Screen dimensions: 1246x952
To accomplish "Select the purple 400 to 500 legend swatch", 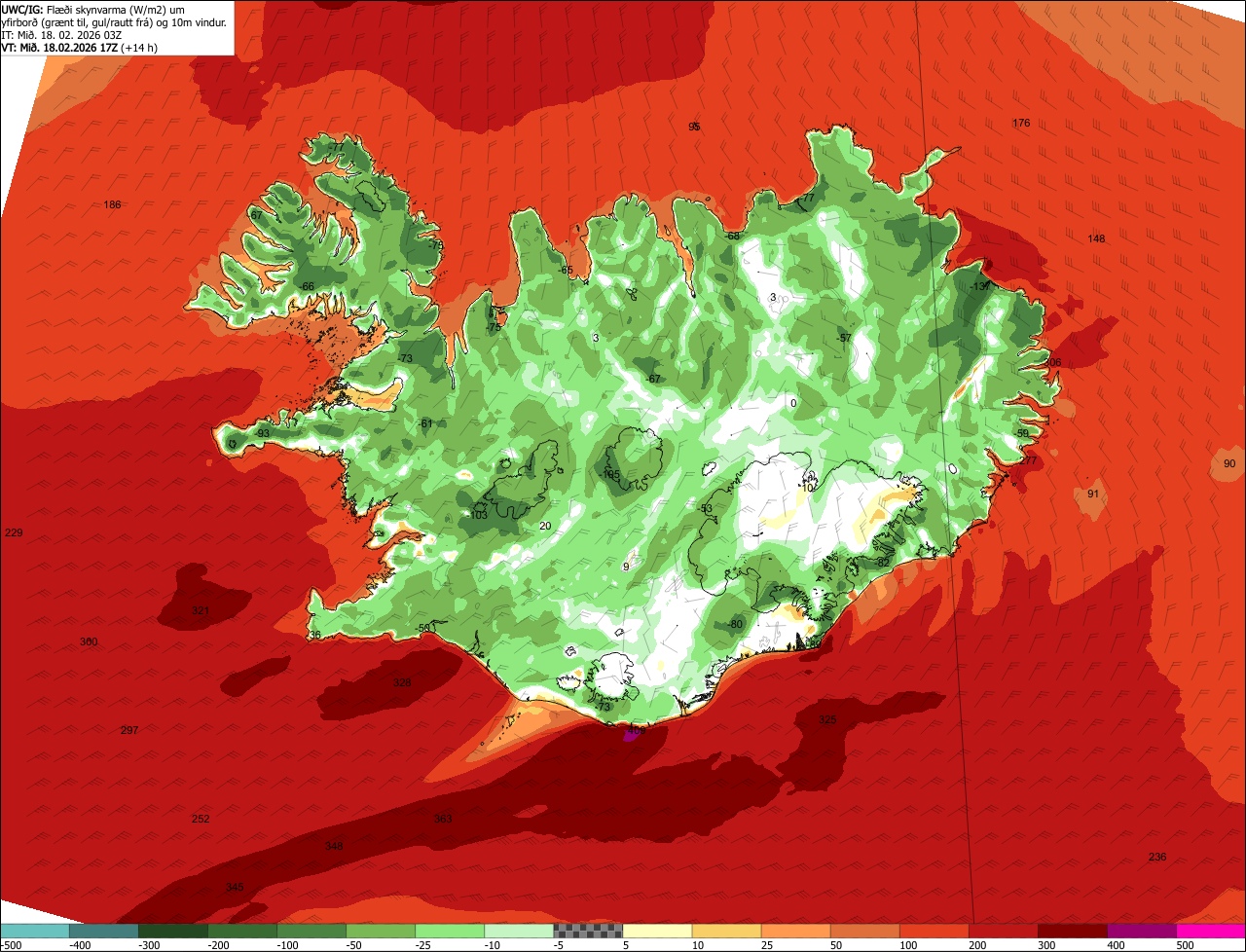I will [1141, 931].
